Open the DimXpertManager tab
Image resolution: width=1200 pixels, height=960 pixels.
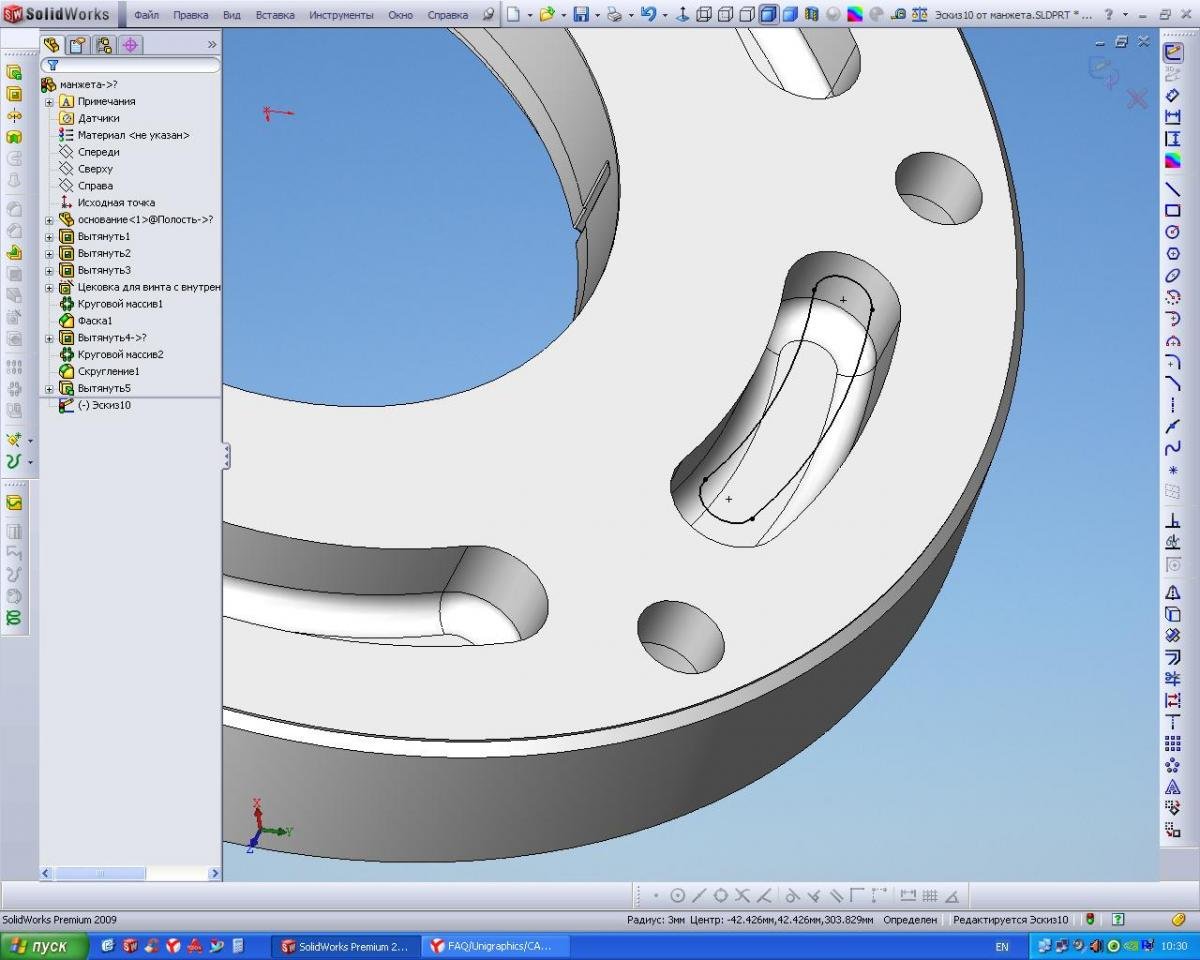[131, 45]
